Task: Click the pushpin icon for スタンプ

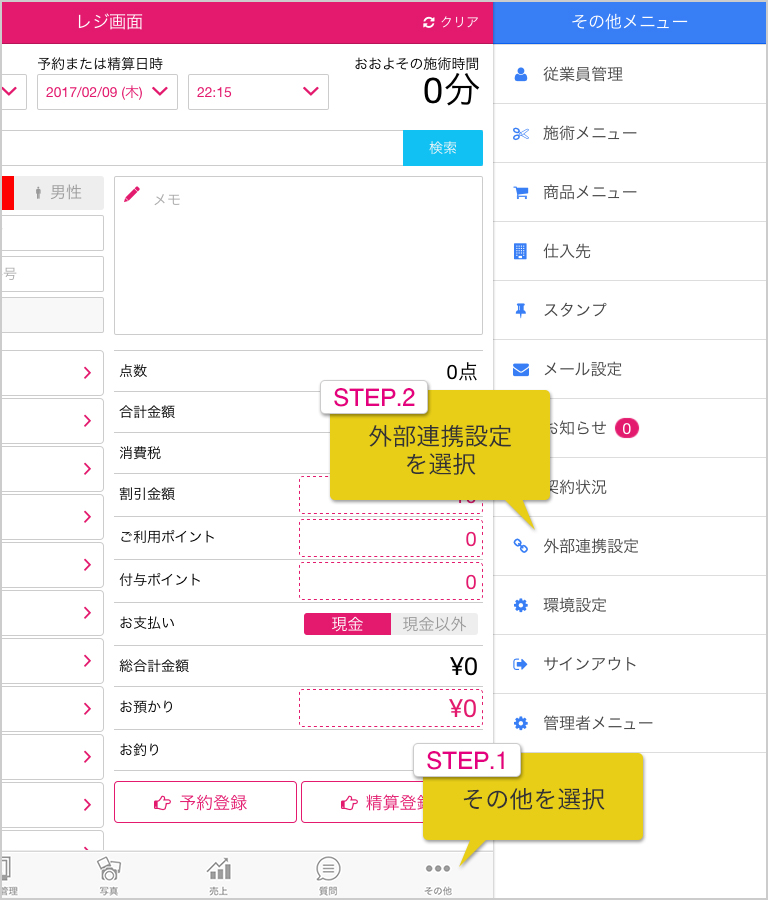Action: coord(521,311)
